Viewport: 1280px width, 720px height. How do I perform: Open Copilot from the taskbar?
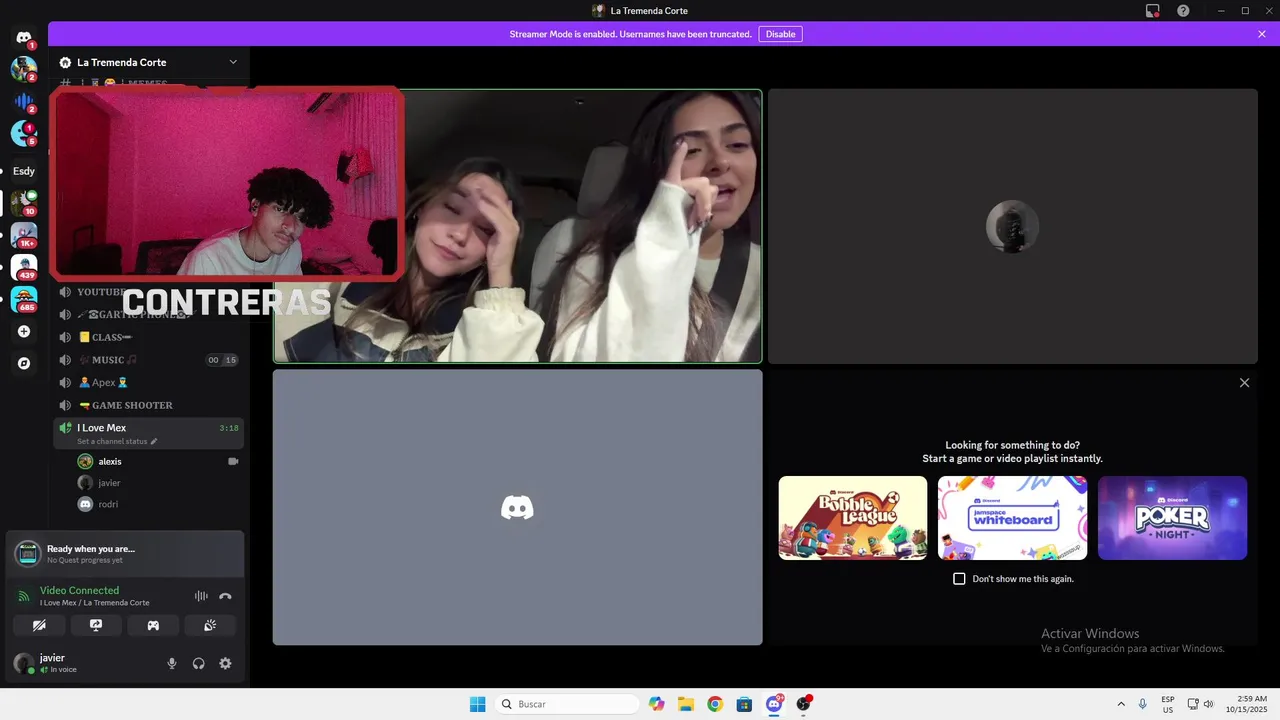coord(656,704)
